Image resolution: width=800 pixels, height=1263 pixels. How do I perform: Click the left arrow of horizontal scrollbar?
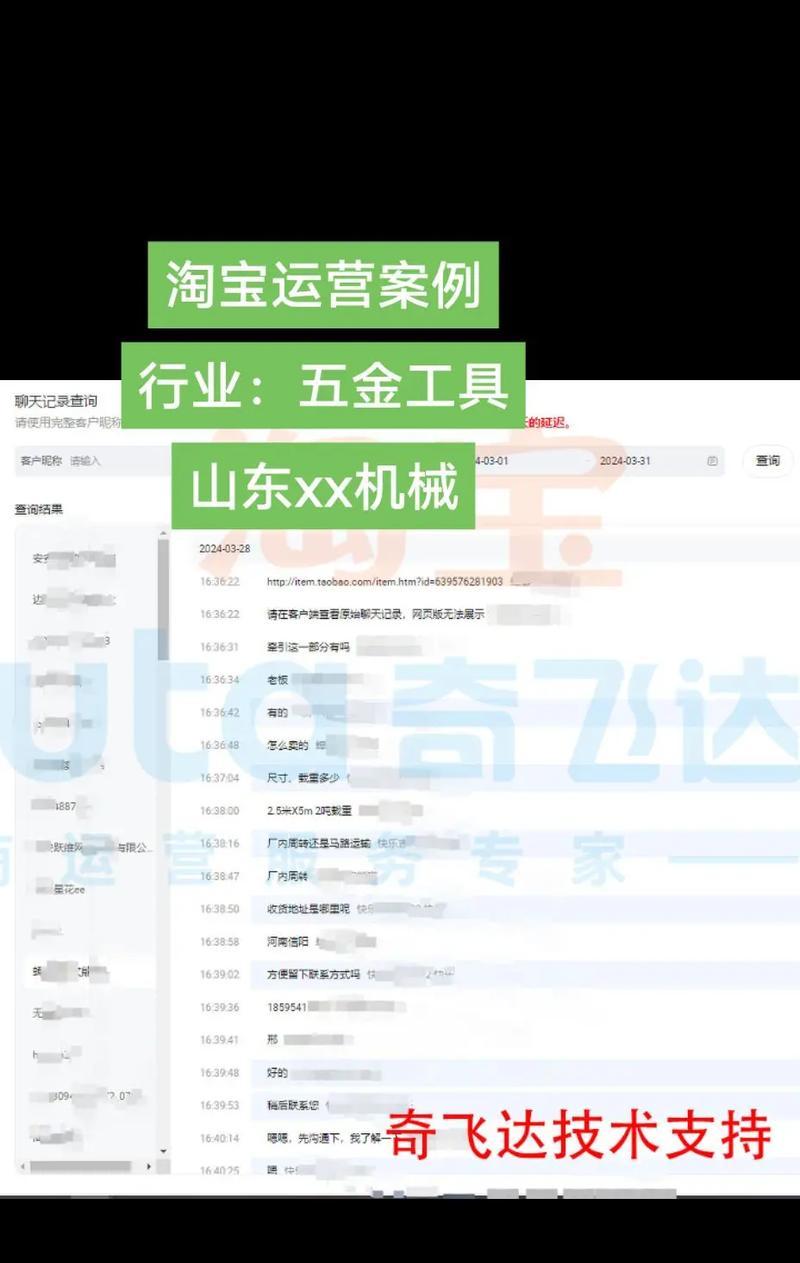point(24,1166)
